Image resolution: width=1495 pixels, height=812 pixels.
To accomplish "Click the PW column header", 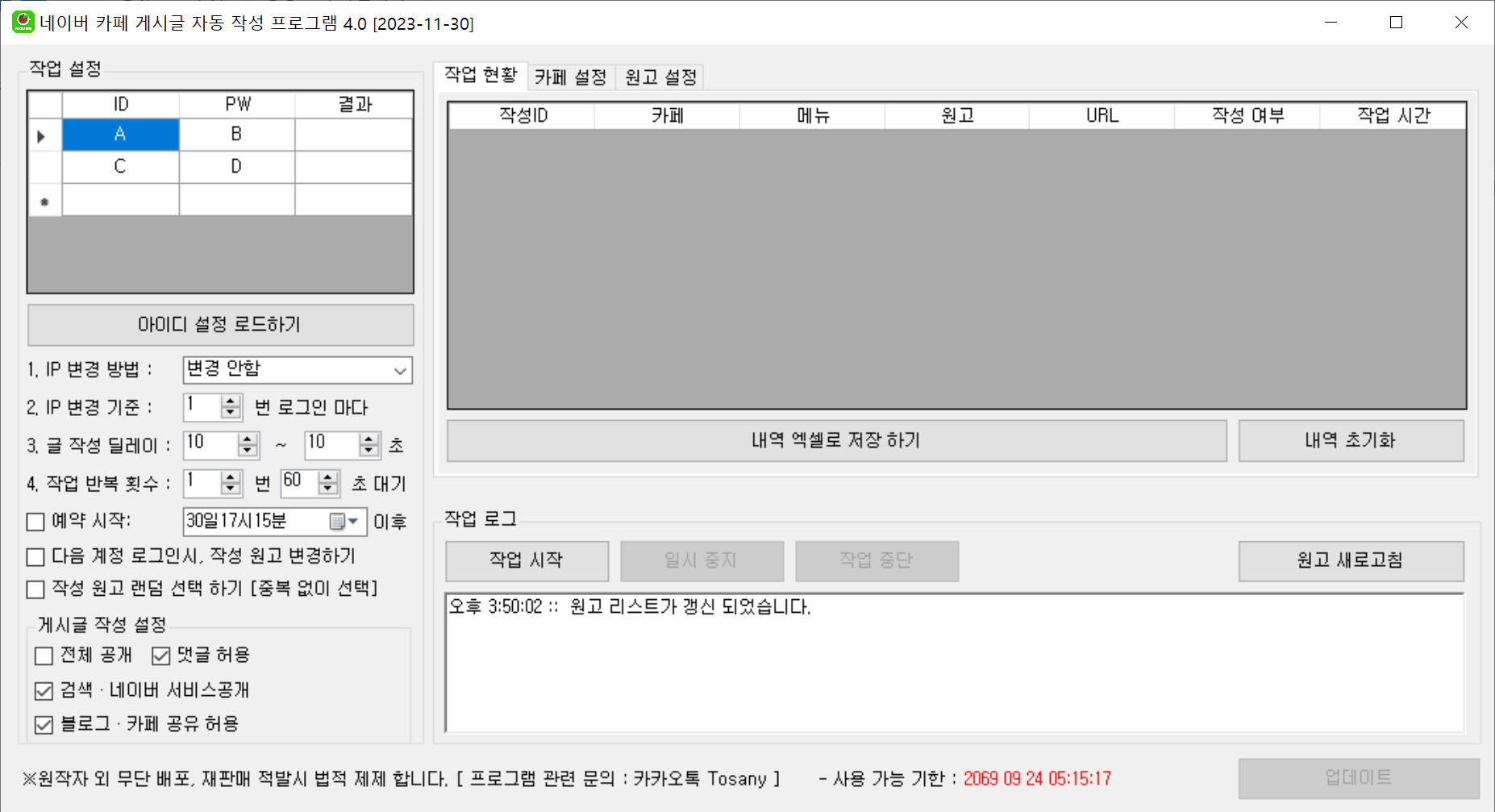I will [237, 104].
